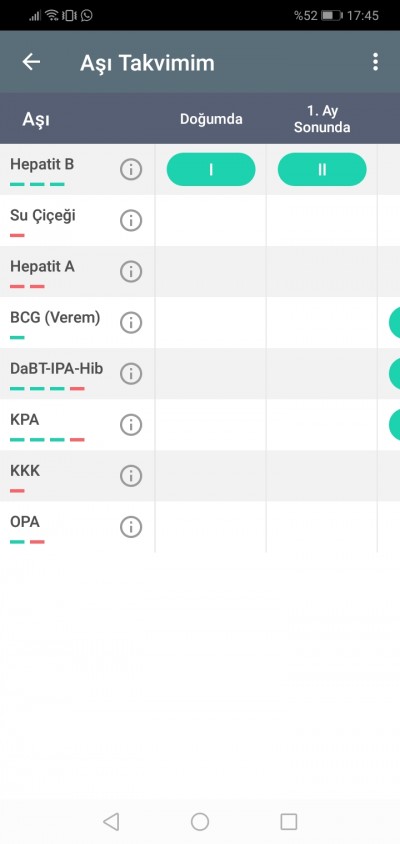View OPA vaccine info icon
This screenshot has width=400, height=844.
pyautogui.click(x=131, y=527)
